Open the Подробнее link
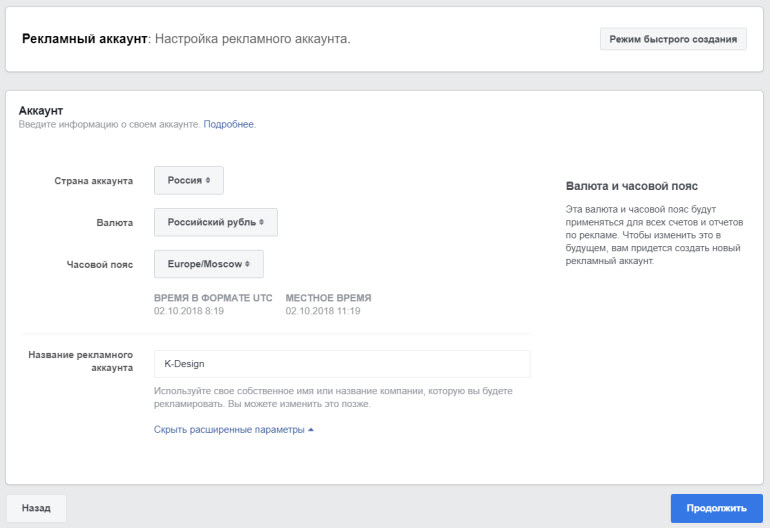This screenshot has width=770, height=528. tap(229, 124)
